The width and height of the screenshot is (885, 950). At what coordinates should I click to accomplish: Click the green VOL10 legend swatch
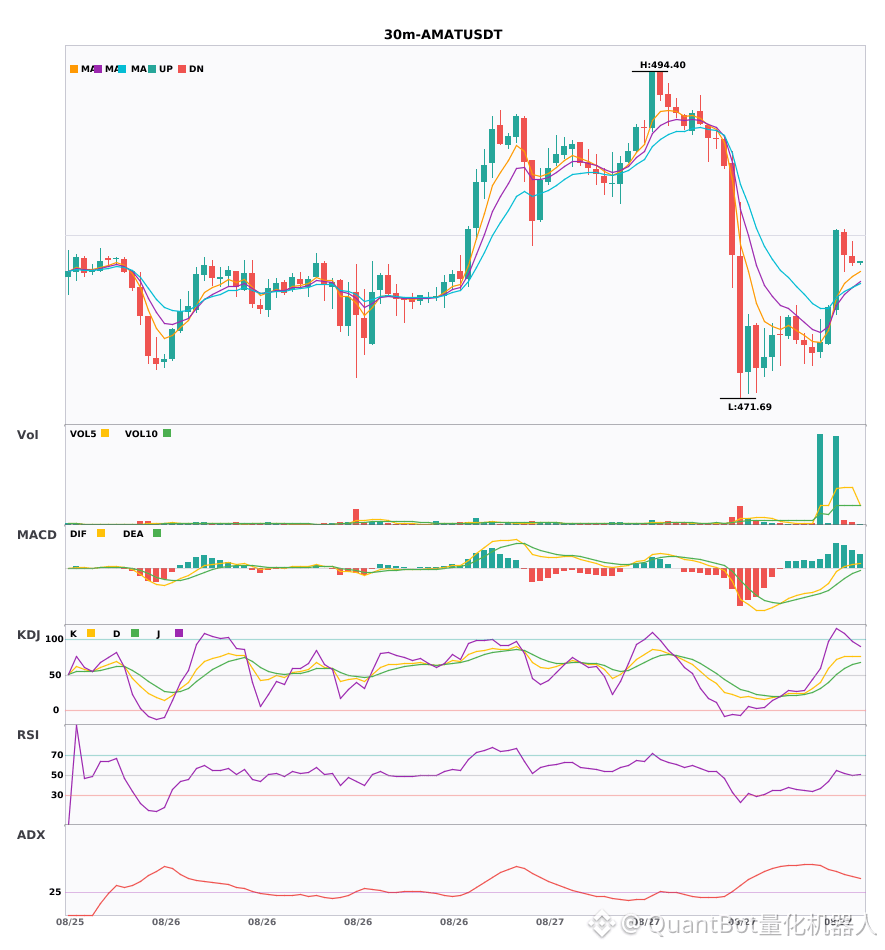coord(167,433)
